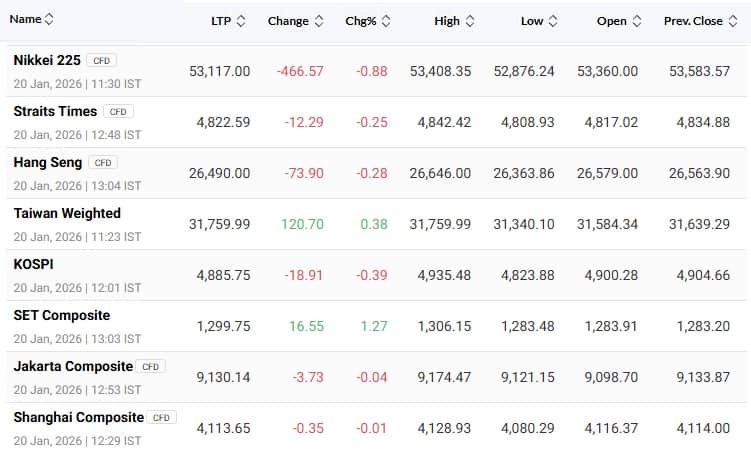Click the CFD badge next to Nikkei 225

(x=102, y=61)
